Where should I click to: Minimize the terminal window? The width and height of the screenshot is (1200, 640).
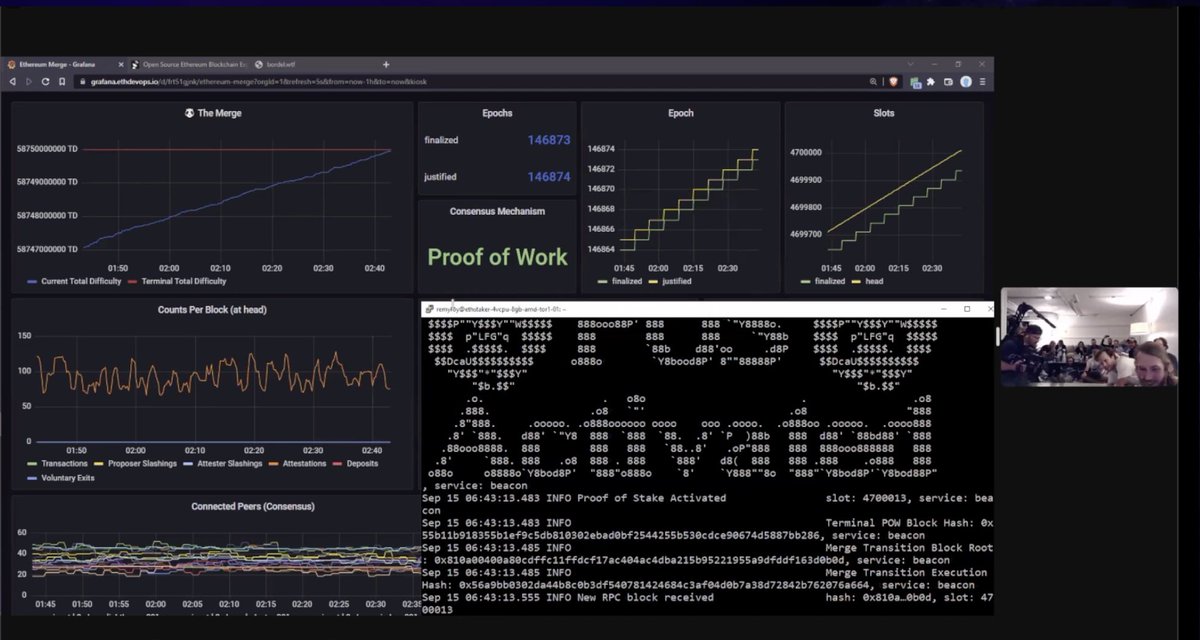[x=946, y=309]
